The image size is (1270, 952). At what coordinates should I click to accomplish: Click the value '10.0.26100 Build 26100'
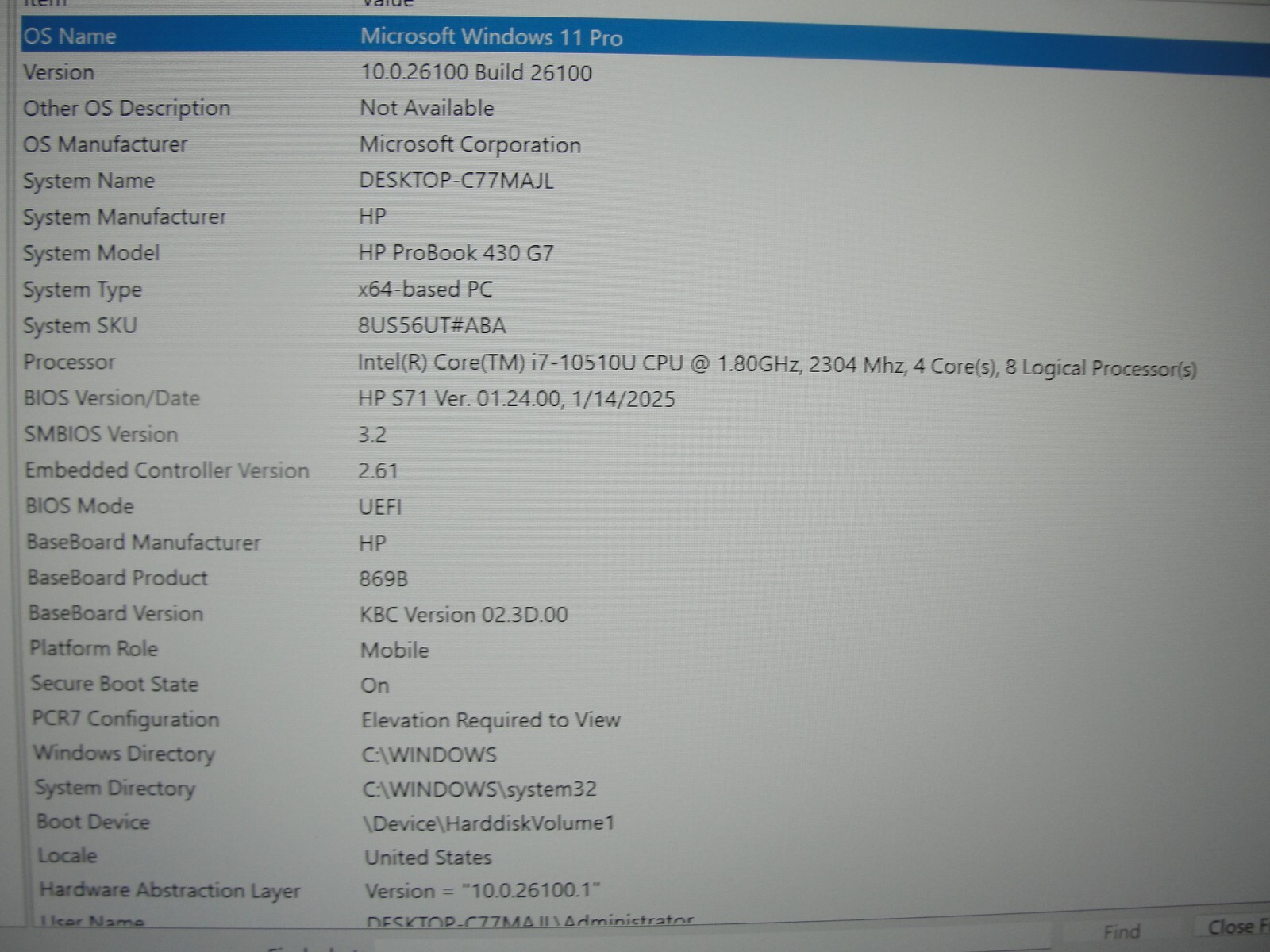tap(476, 73)
